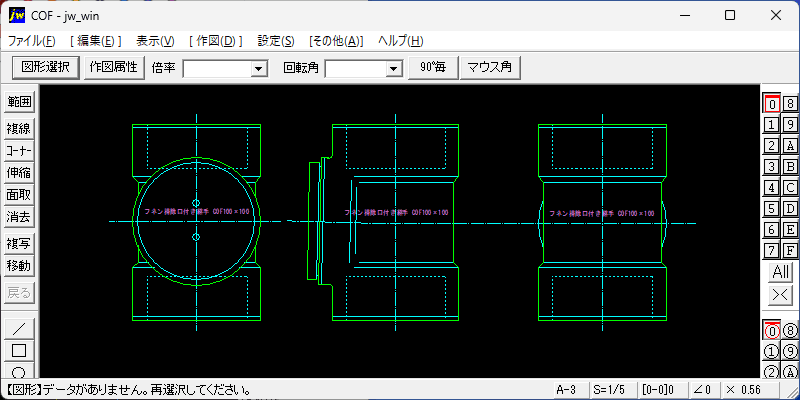Open the 編集(E) menu
The height and width of the screenshot is (400, 800).
(96, 41)
